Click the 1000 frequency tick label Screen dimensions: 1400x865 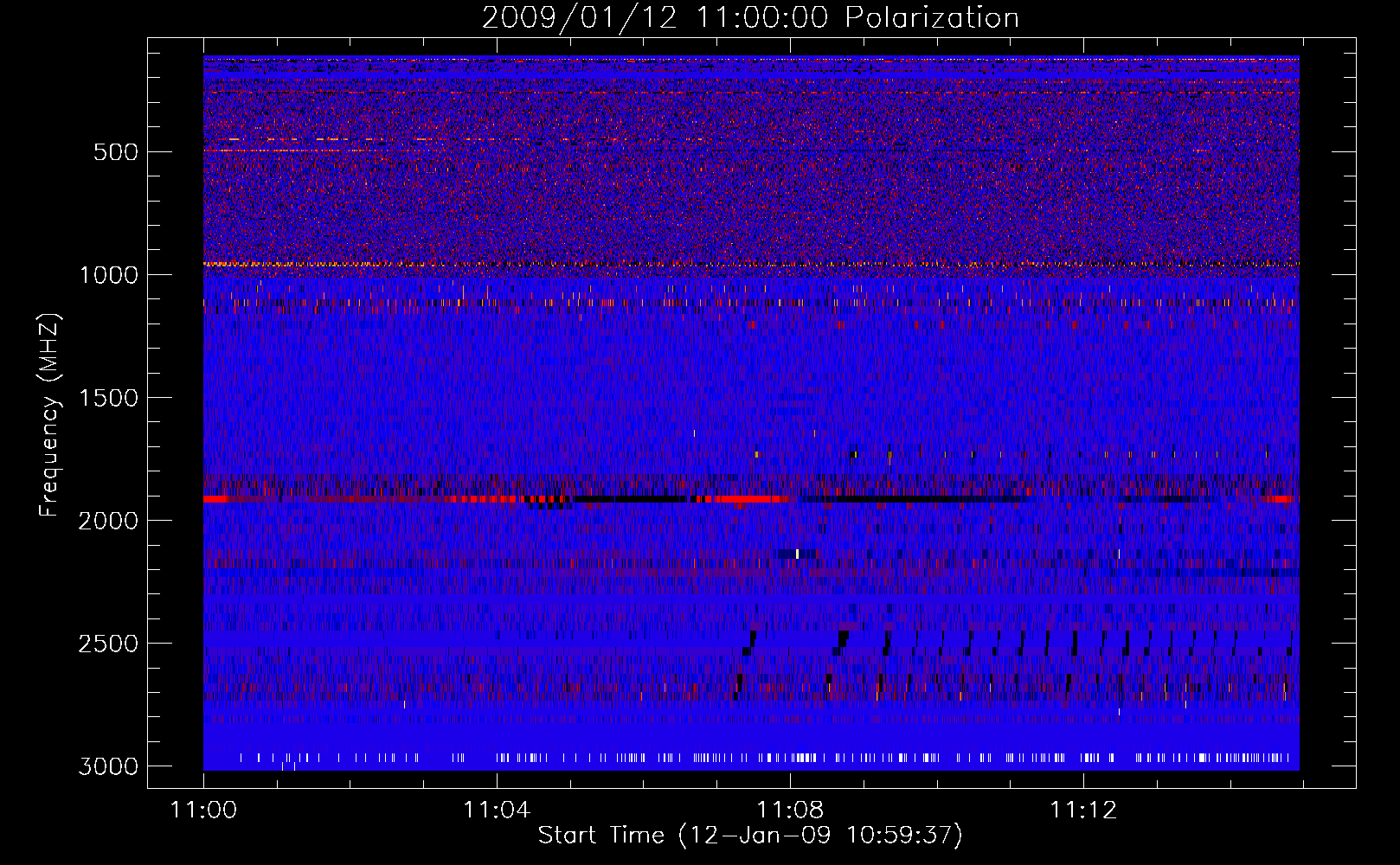pyautogui.click(x=108, y=275)
